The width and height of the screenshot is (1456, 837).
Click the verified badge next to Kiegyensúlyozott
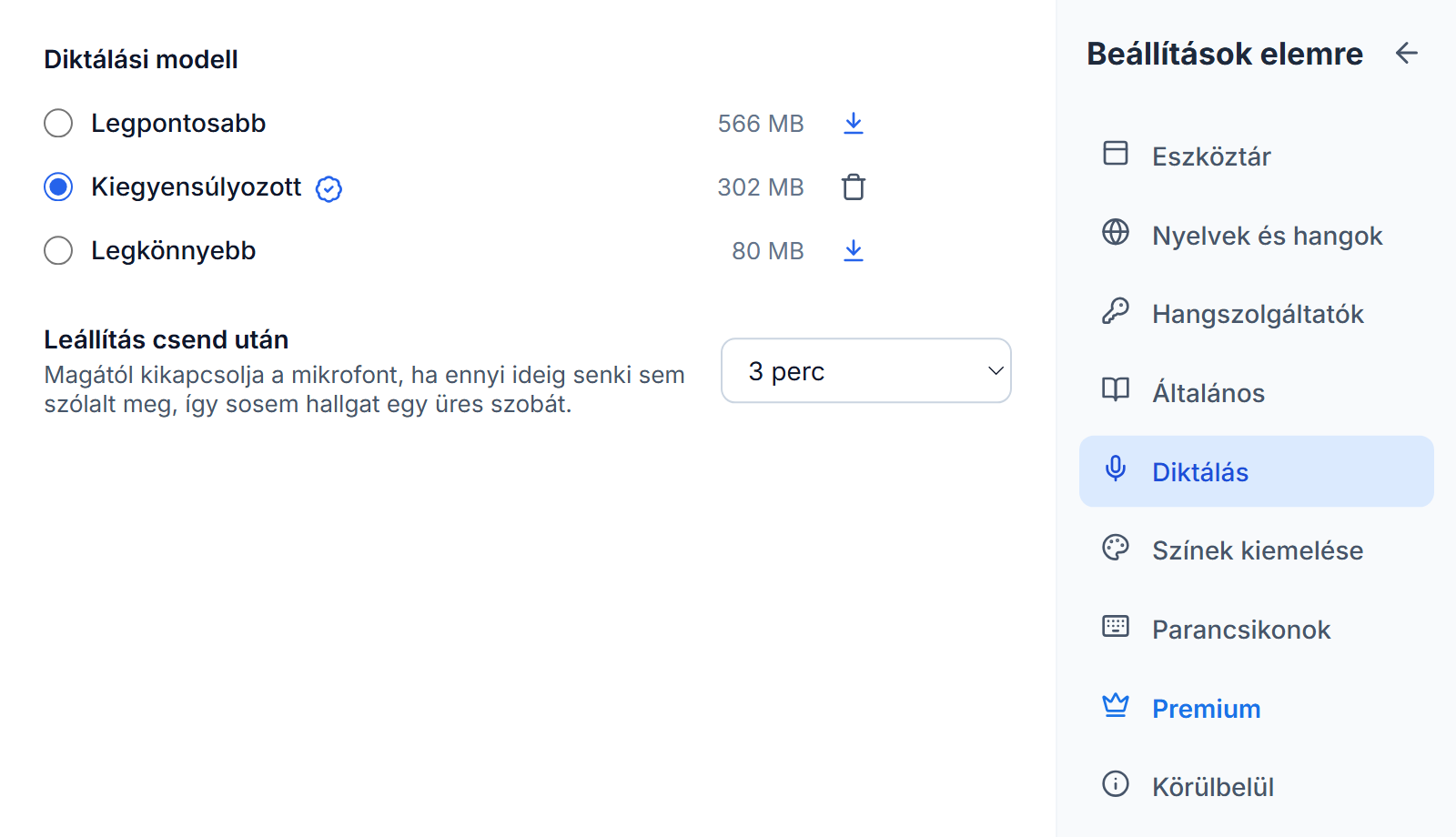coord(329,188)
